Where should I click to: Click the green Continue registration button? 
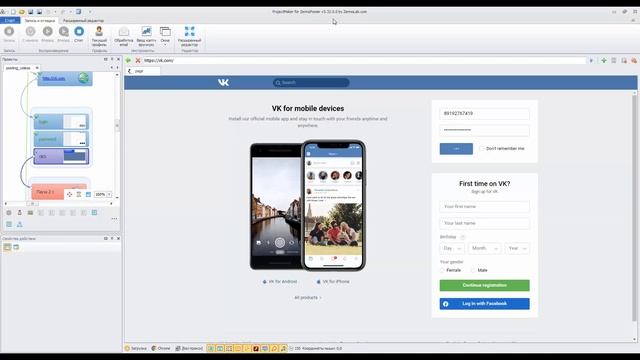coord(484,285)
